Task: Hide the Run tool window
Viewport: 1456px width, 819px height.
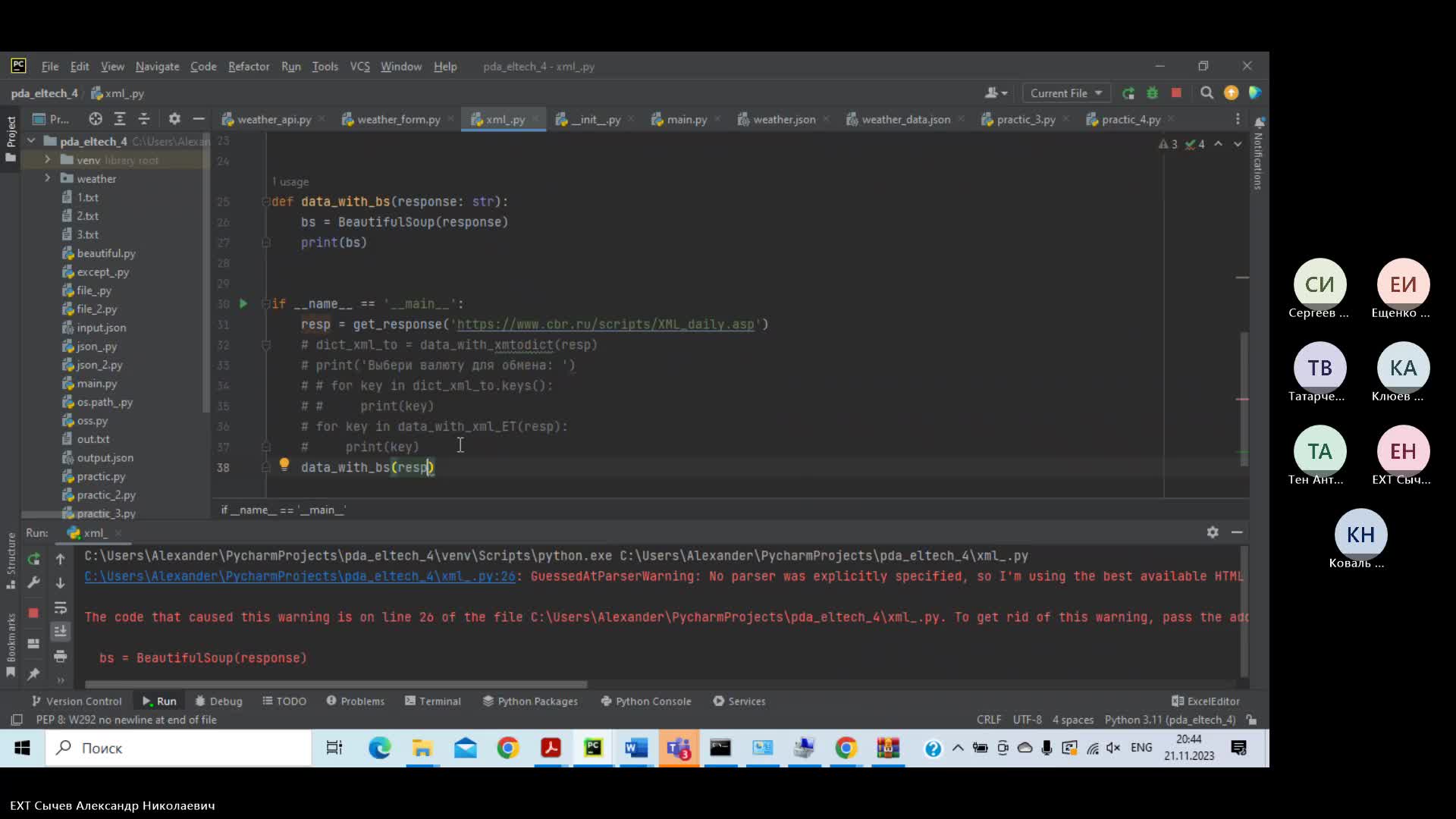Action: coord(1237,532)
